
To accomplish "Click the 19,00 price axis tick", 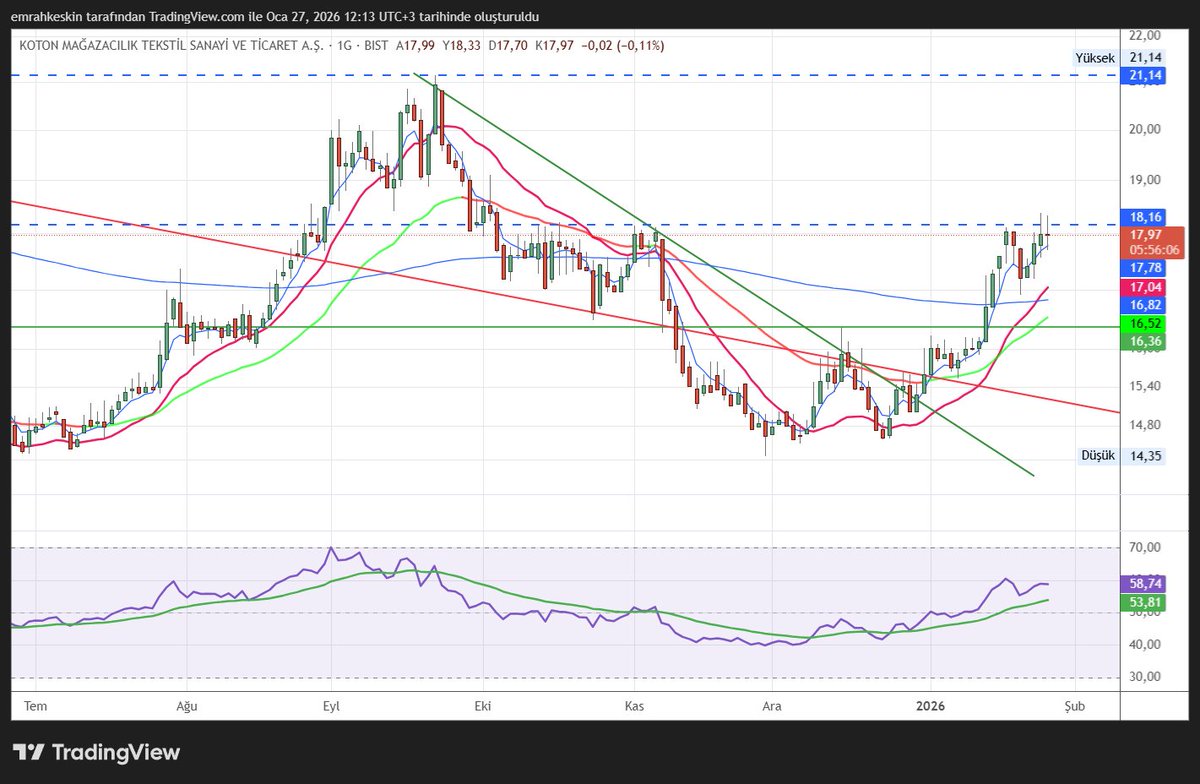I will pyautogui.click(x=1145, y=180).
